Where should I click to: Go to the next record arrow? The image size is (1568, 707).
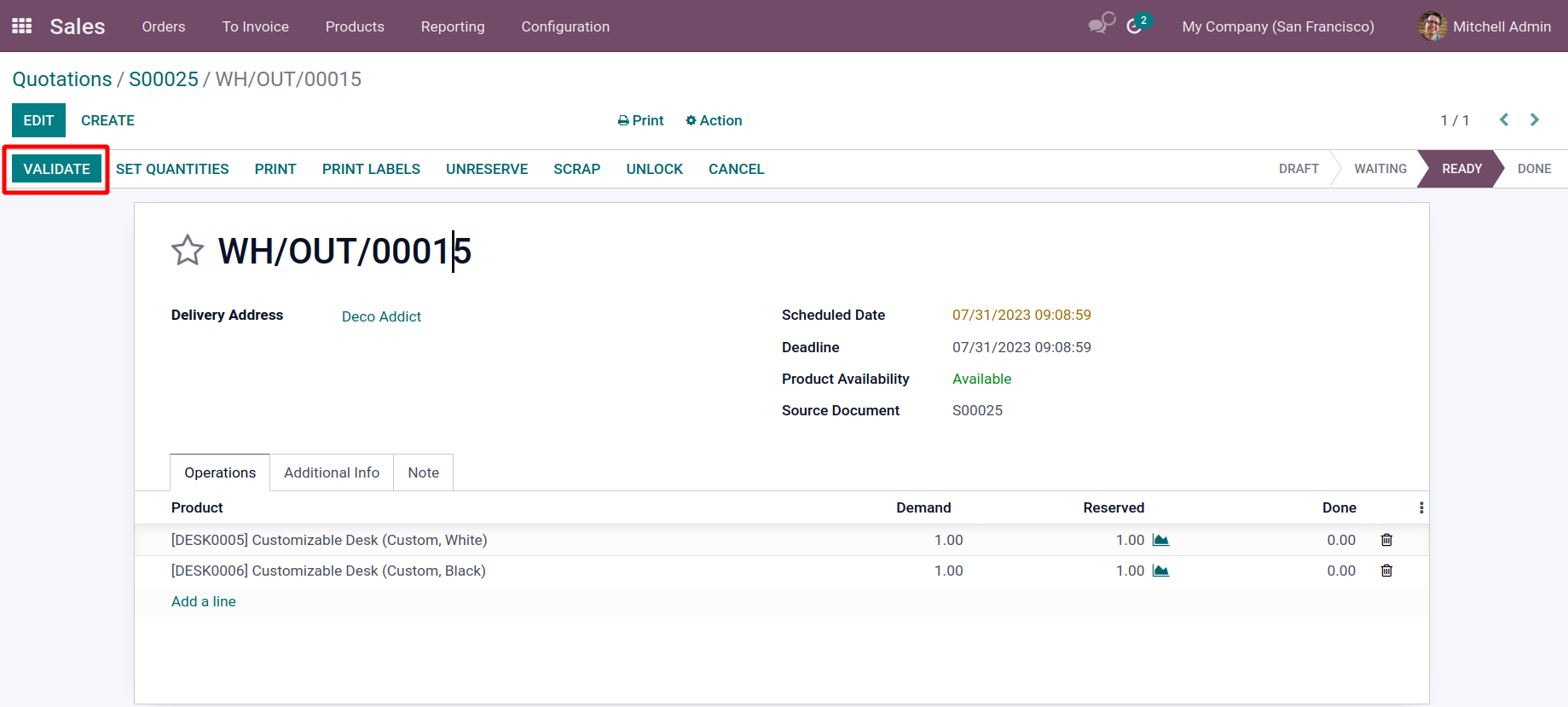point(1535,120)
